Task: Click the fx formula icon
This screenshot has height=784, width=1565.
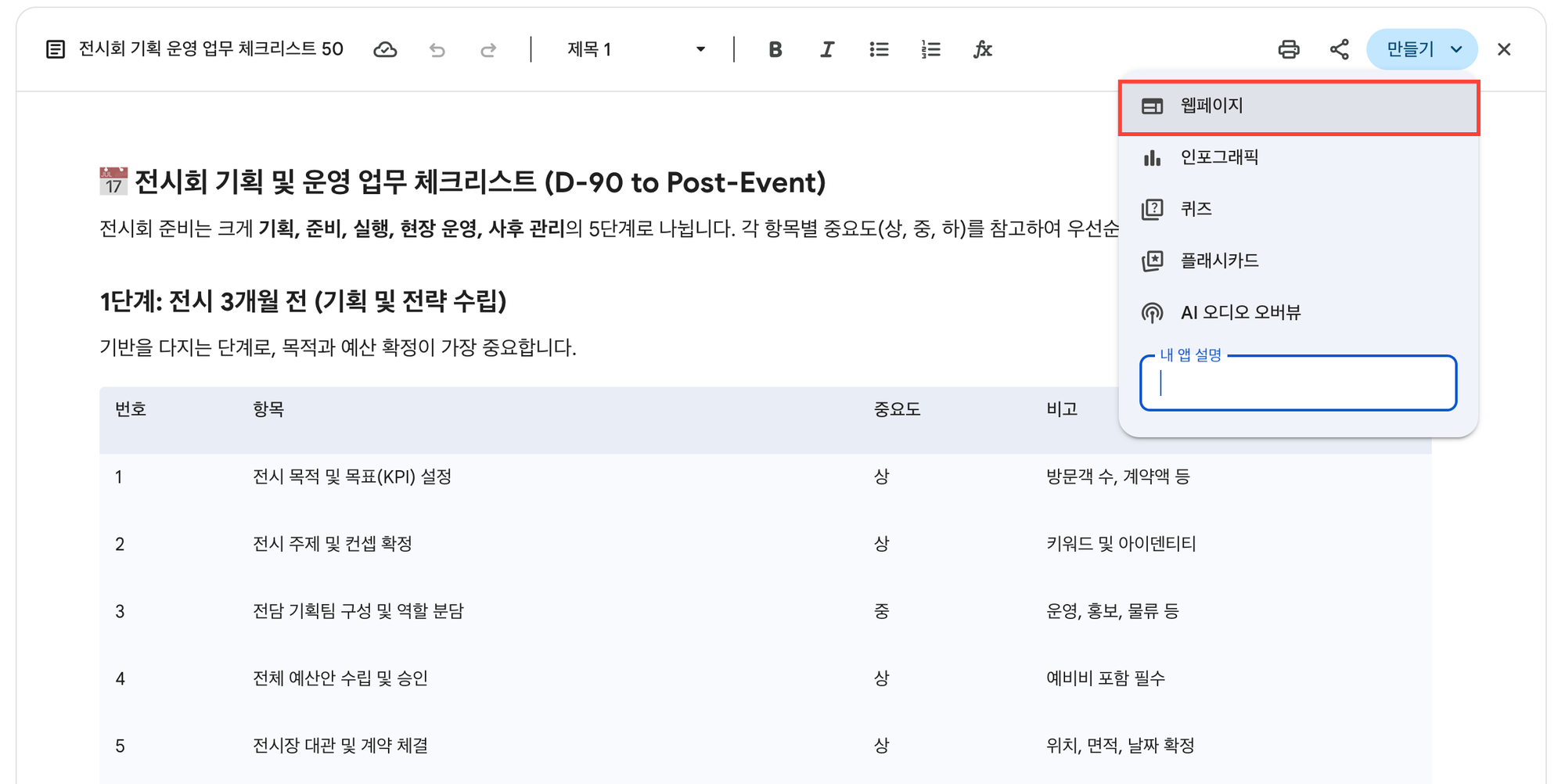Action: coord(982,50)
